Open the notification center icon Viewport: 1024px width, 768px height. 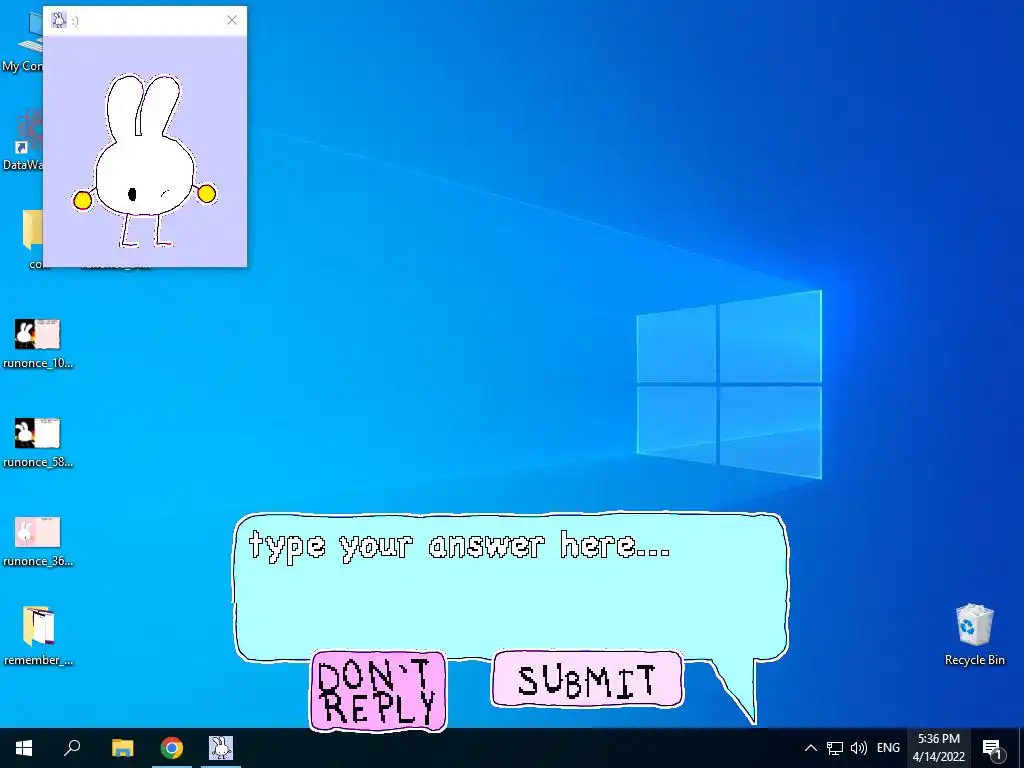(x=993, y=748)
